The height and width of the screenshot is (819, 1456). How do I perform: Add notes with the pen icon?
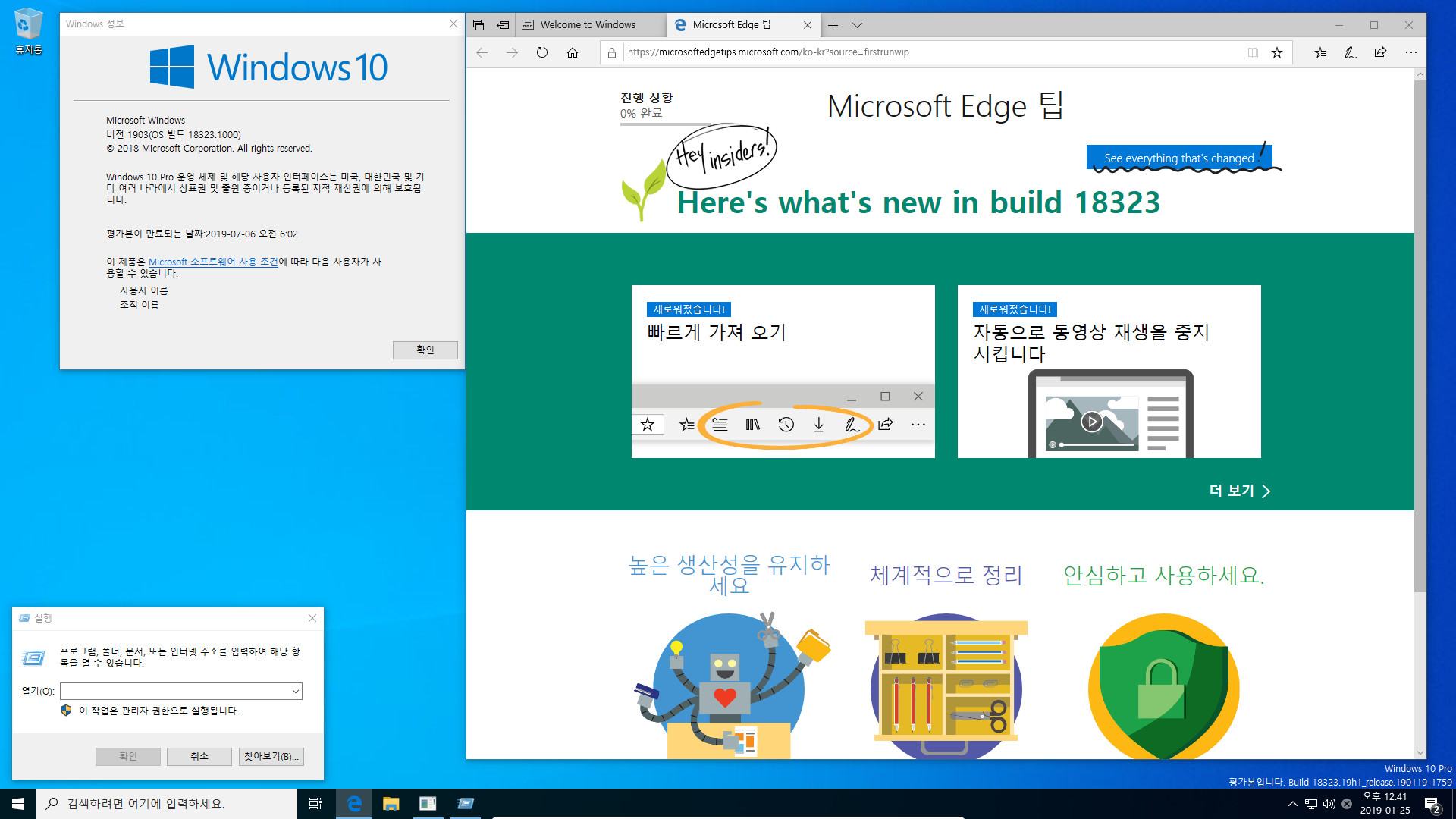click(1351, 52)
